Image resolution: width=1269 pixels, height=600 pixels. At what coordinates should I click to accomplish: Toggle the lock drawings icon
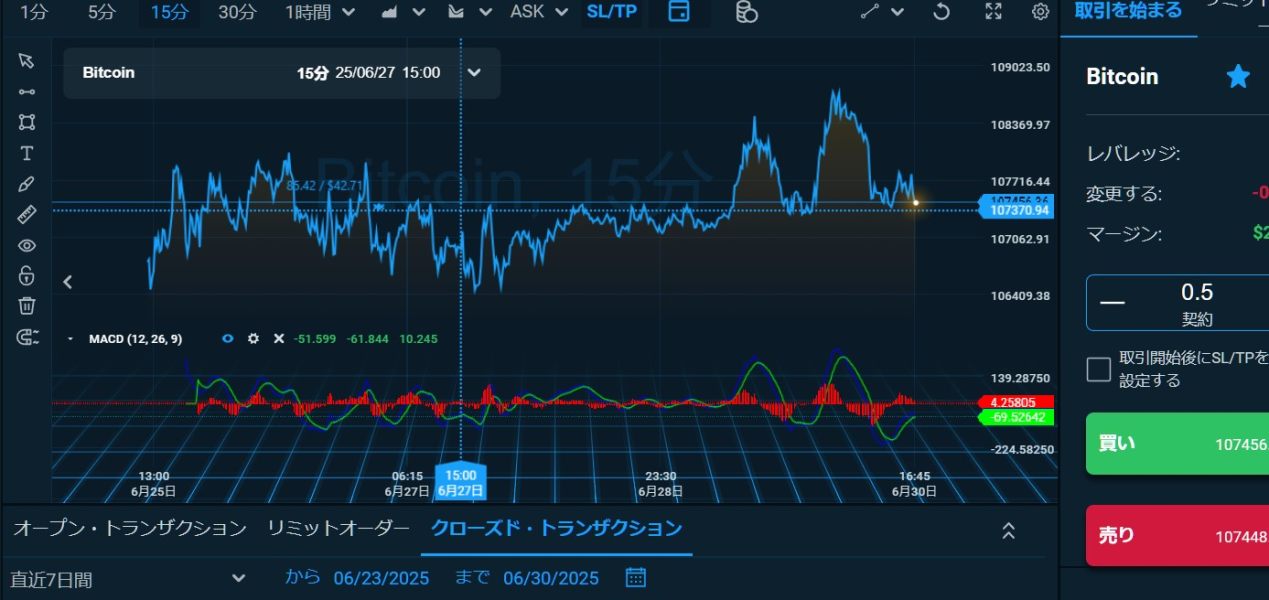27,275
